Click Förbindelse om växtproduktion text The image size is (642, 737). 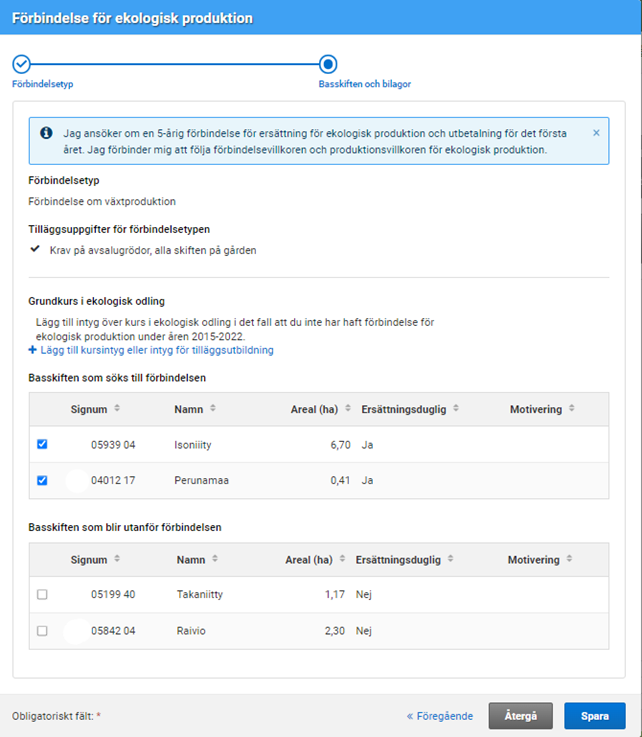pos(102,202)
